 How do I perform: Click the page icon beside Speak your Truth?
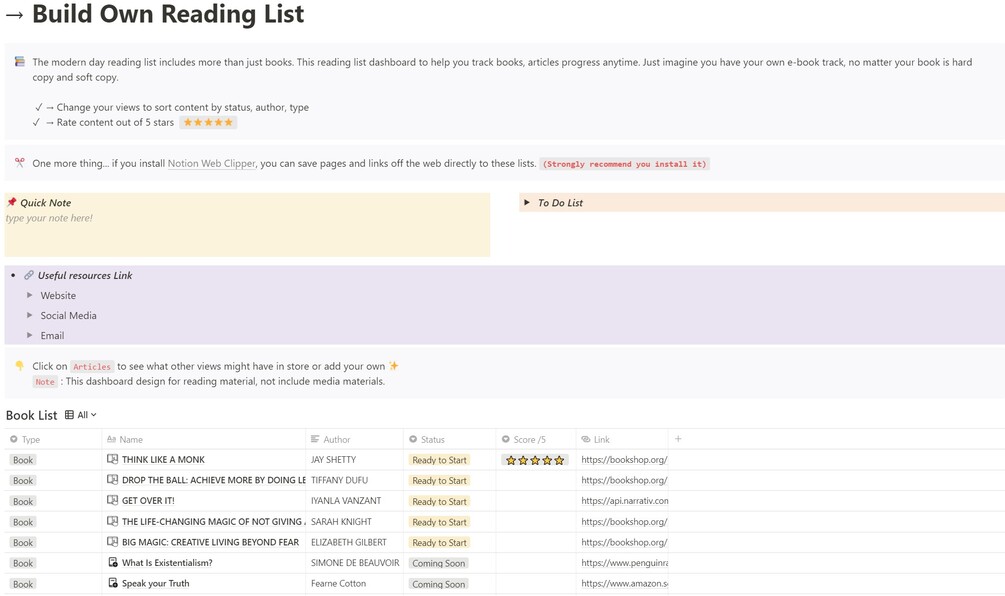113,583
